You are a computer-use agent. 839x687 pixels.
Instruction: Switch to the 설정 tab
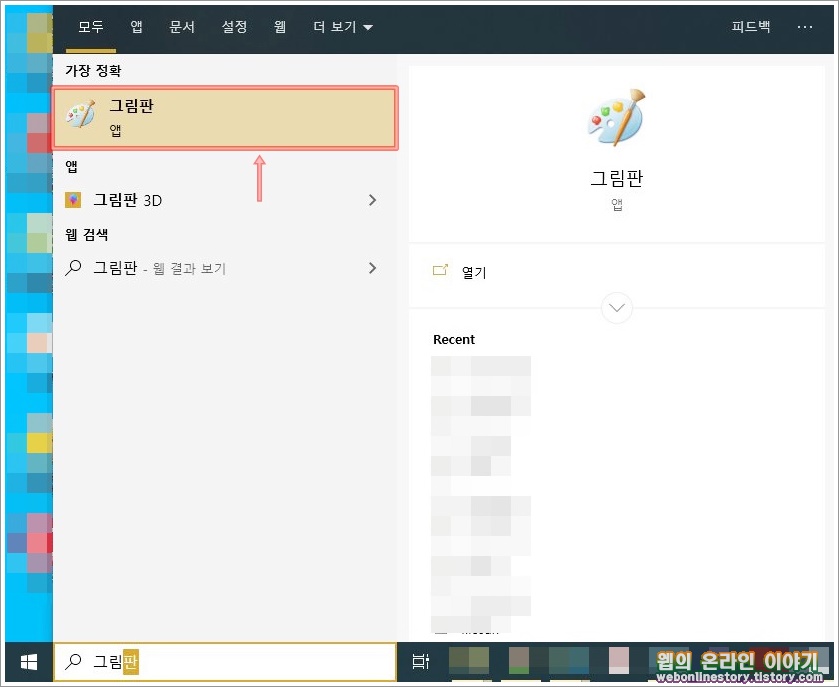click(234, 27)
